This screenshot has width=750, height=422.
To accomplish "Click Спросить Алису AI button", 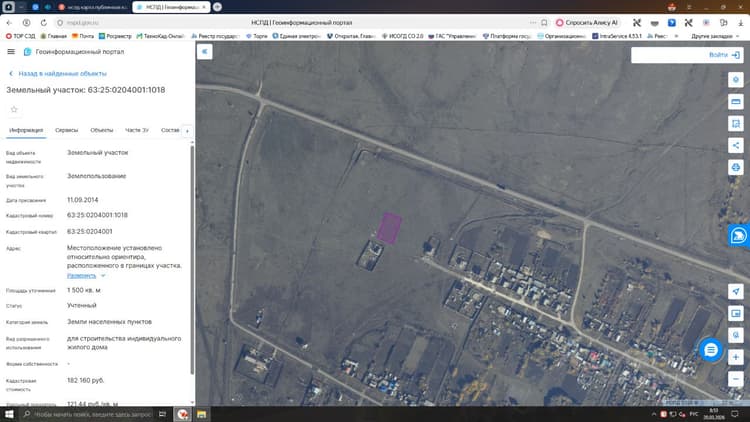I will [x=587, y=22].
